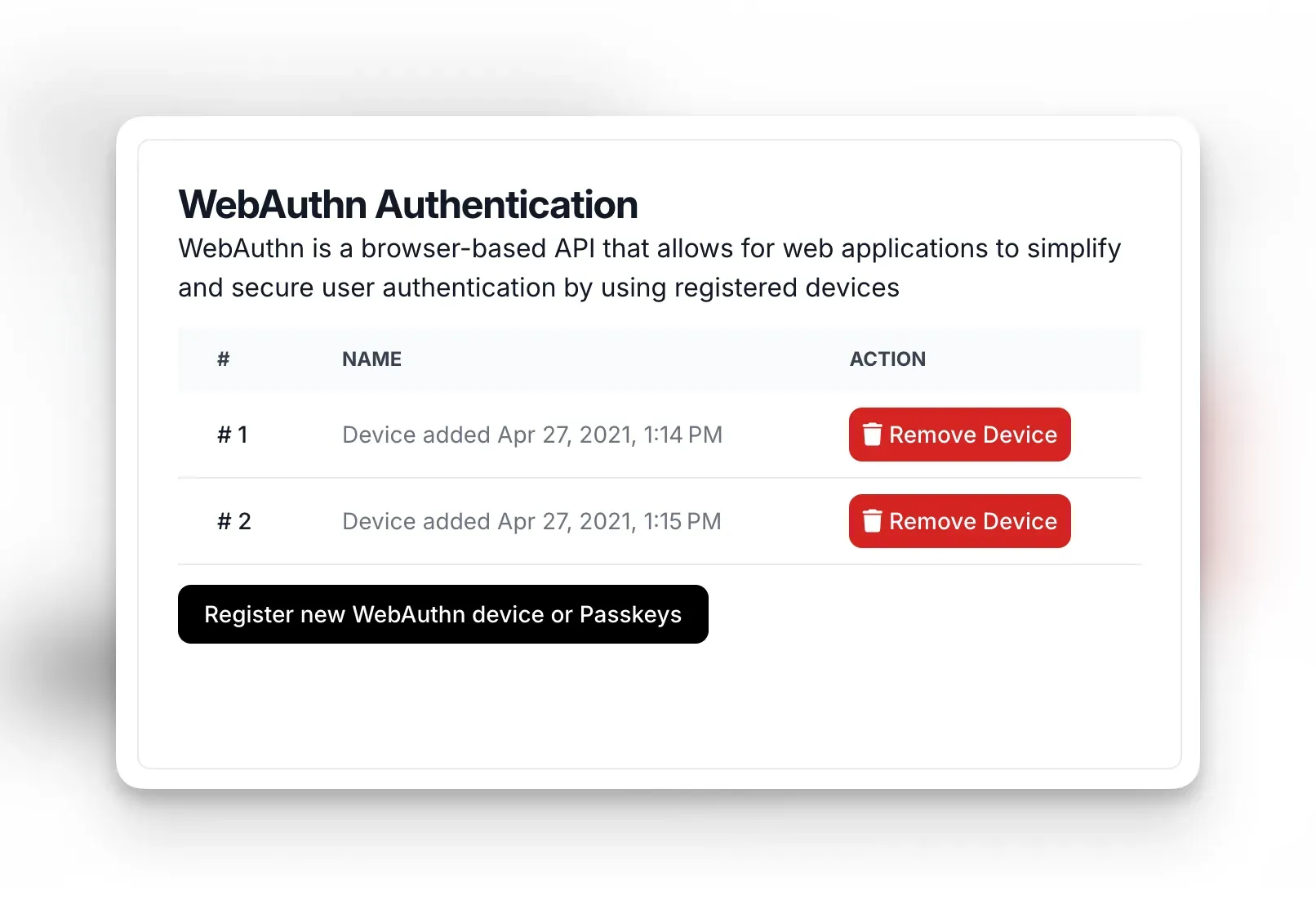Register new WebAuthn device or Passkeys
The height and width of the screenshot is (905, 1316).
tap(442, 614)
